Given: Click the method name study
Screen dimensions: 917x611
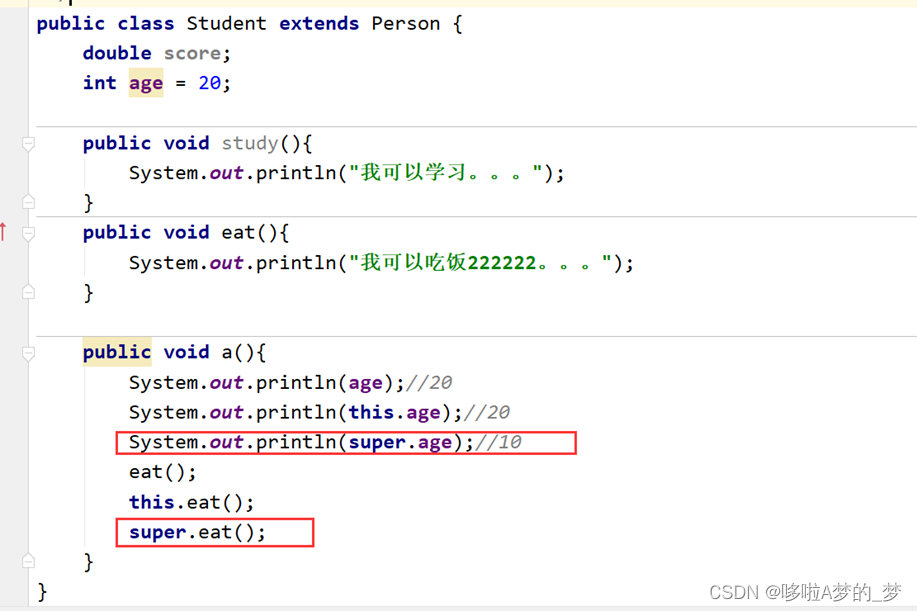Looking at the screenshot, I should (250, 143).
